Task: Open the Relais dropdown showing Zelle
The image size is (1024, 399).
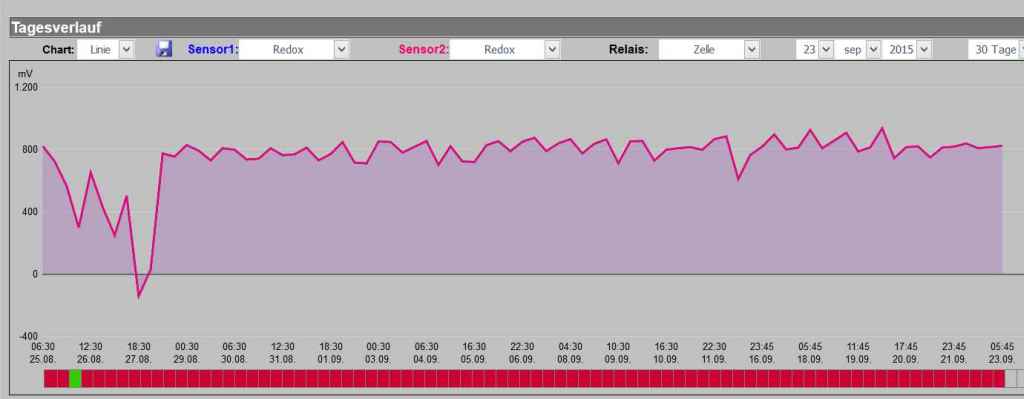Action: click(709, 50)
